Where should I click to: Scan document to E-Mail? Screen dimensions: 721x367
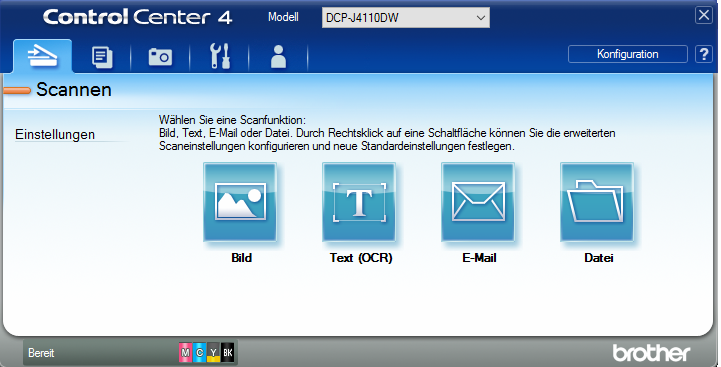478,202
